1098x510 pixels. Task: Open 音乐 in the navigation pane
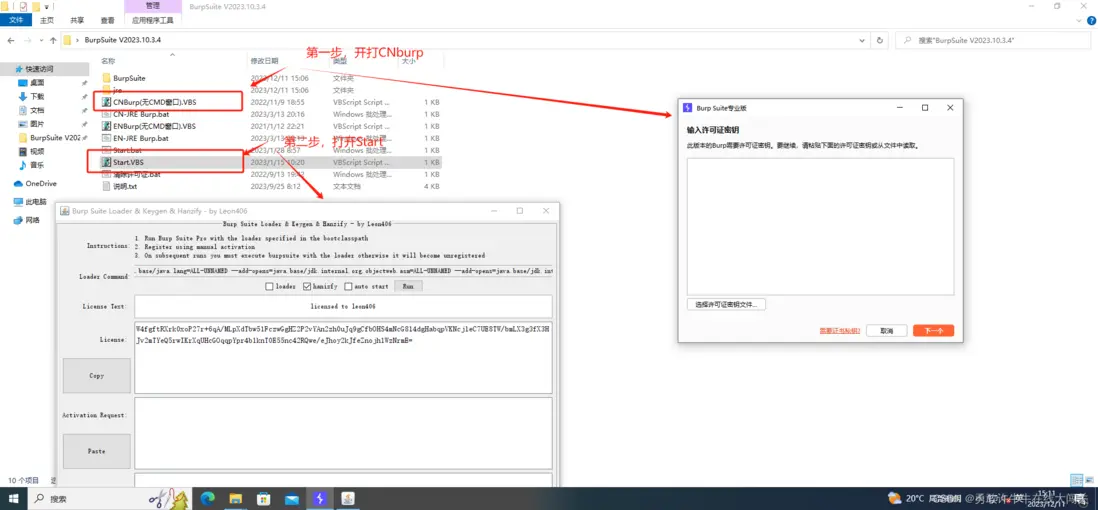(37, 165)
